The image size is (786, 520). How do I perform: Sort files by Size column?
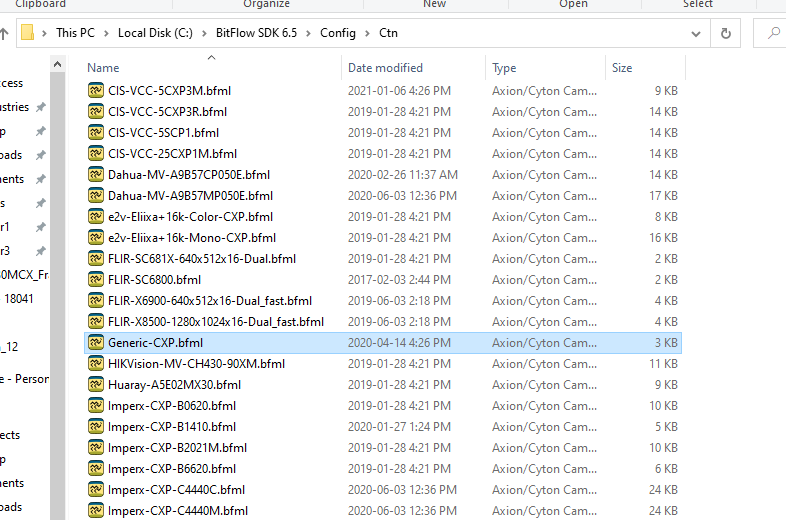pyautogui.click(x=622, y=68)
